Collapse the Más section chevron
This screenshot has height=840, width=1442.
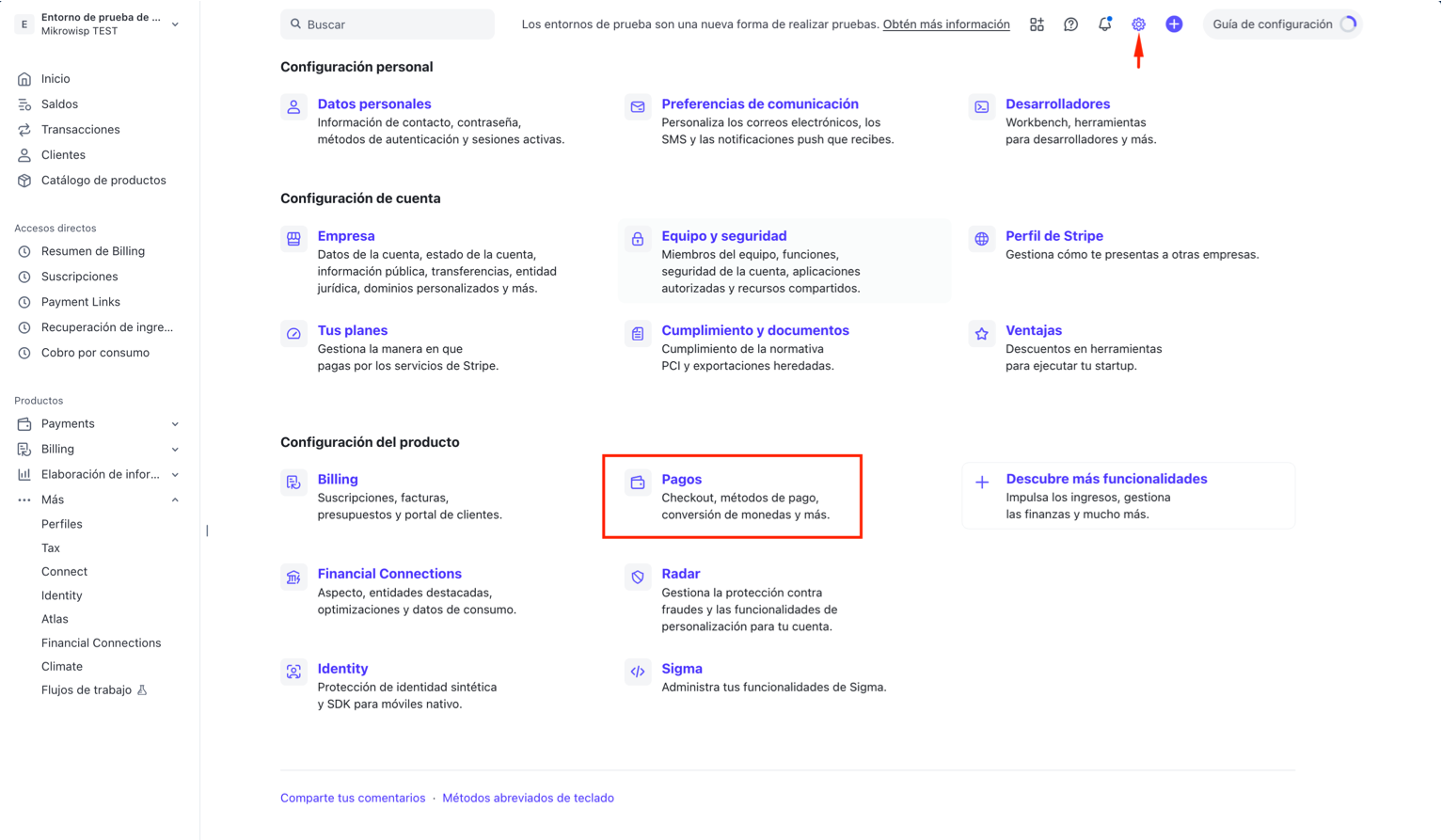[175, 500]
